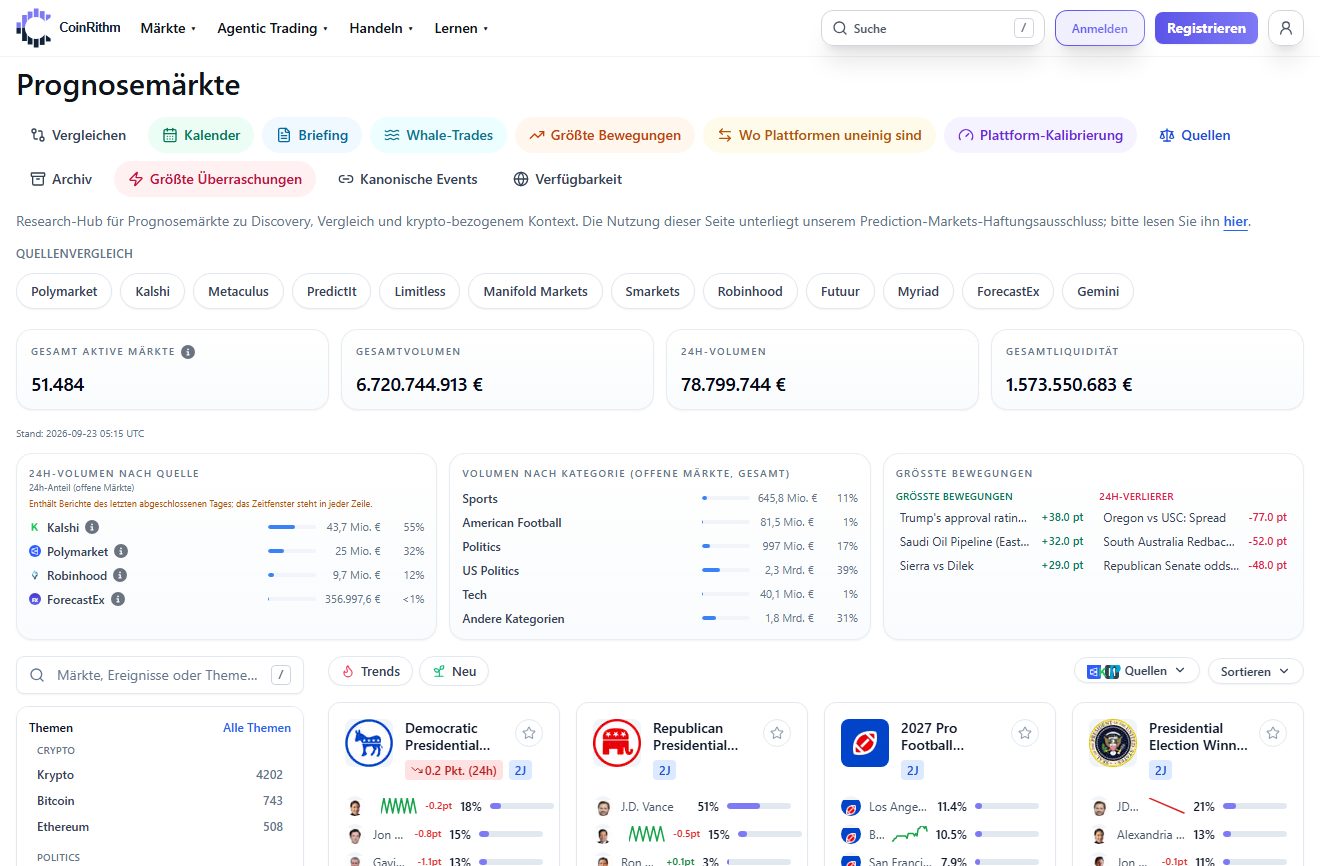Click the Registrieren button
Viewport: 1320px width, 866px height.
(1206, 28)
